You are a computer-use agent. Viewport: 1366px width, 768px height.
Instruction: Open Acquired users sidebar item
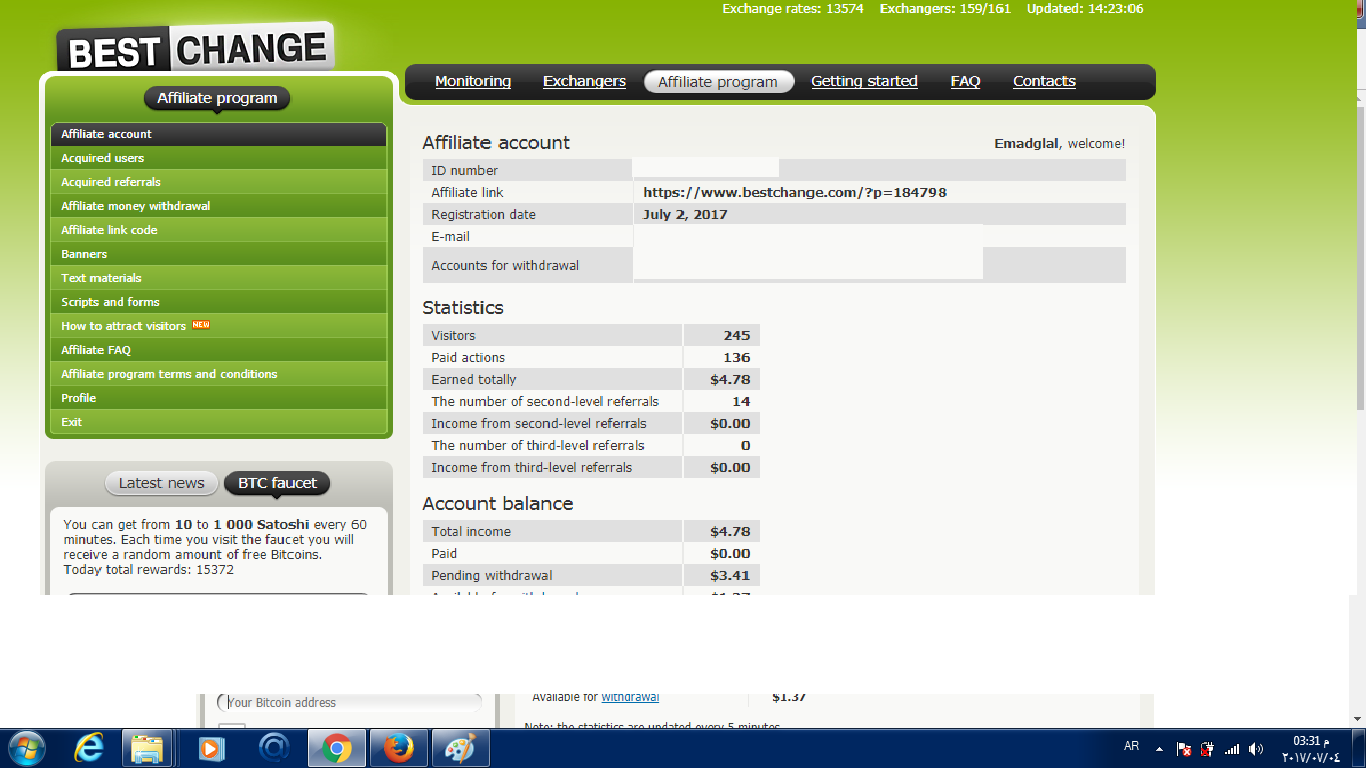[218, 158]
